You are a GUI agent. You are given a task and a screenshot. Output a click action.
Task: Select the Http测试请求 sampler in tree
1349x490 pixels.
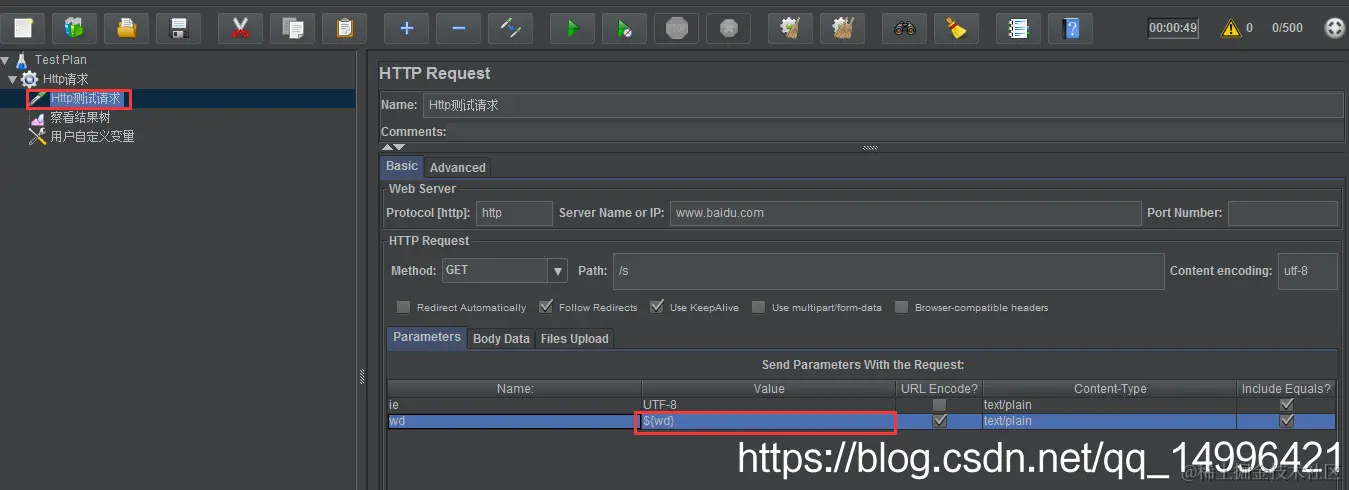point(86,99)
